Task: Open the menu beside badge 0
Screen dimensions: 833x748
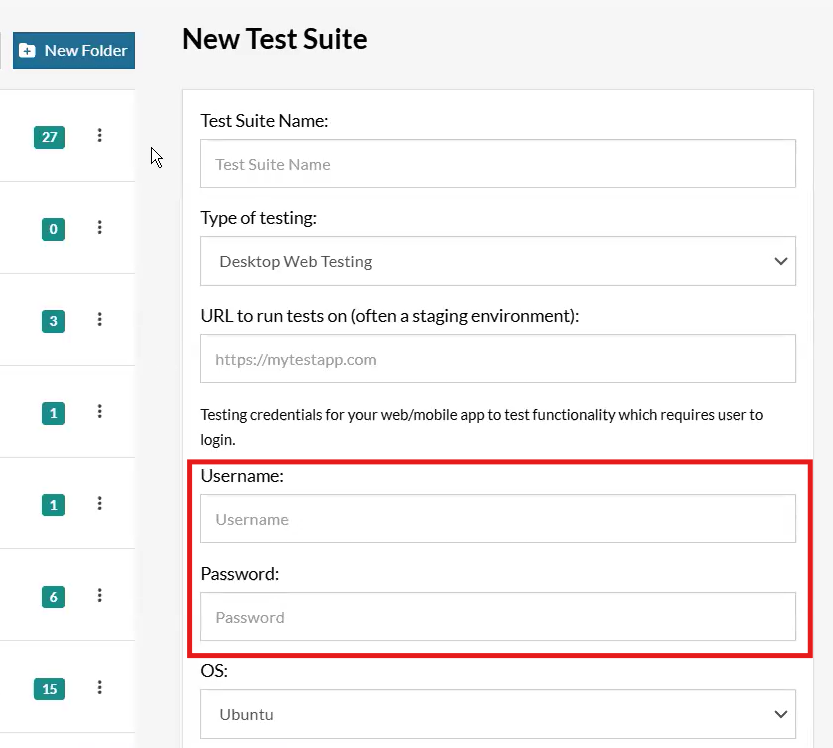Action: pos(99,227)
